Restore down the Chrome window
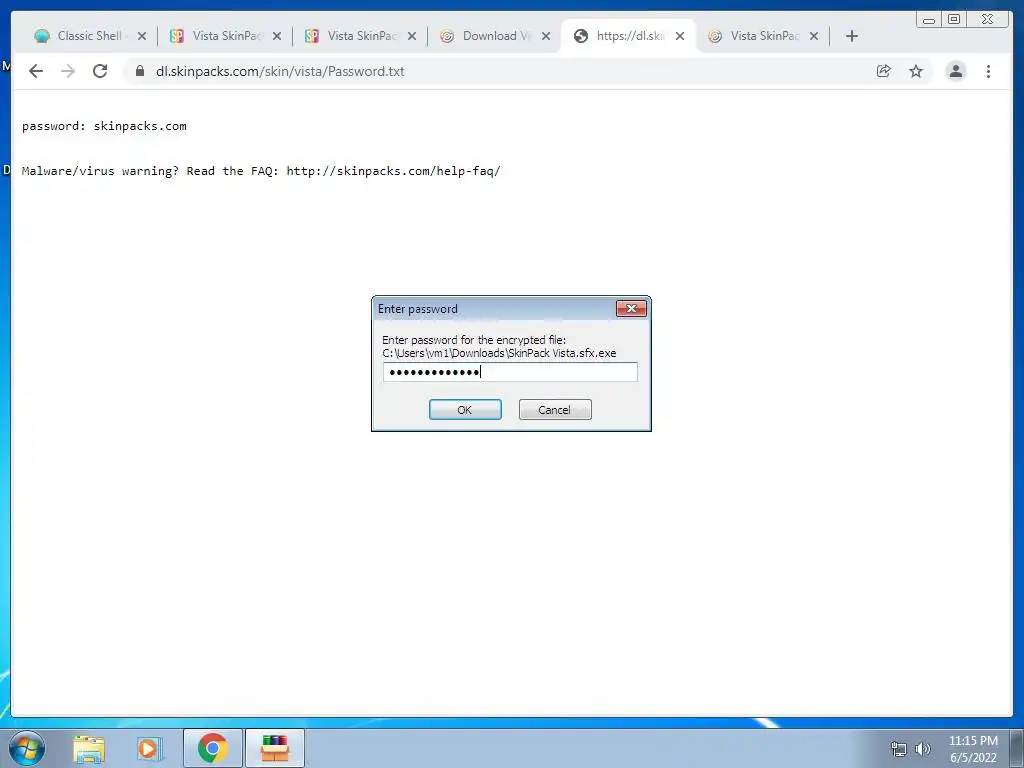1024x768 pixels. [954, 20]
